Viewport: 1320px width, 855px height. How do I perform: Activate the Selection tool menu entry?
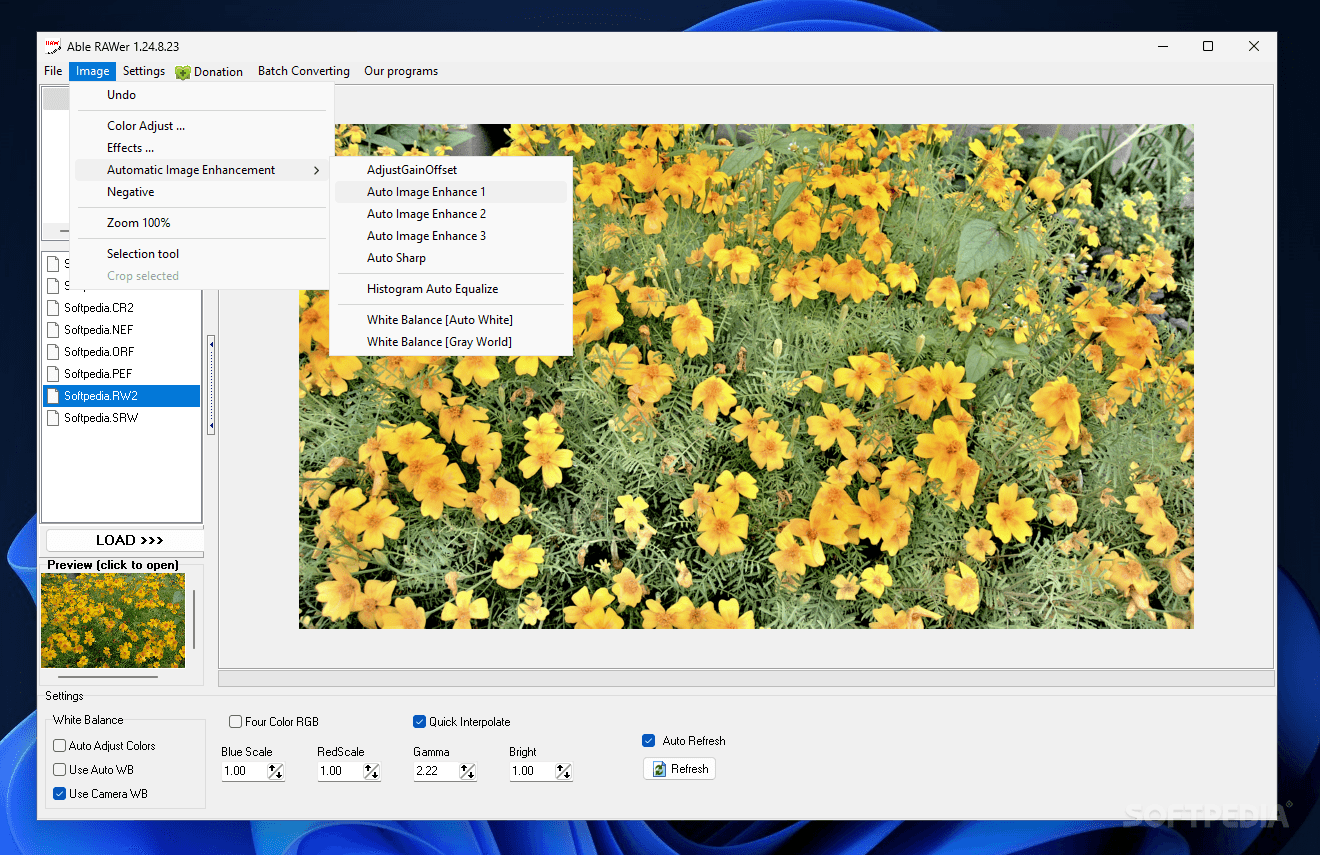click(202, 254)
